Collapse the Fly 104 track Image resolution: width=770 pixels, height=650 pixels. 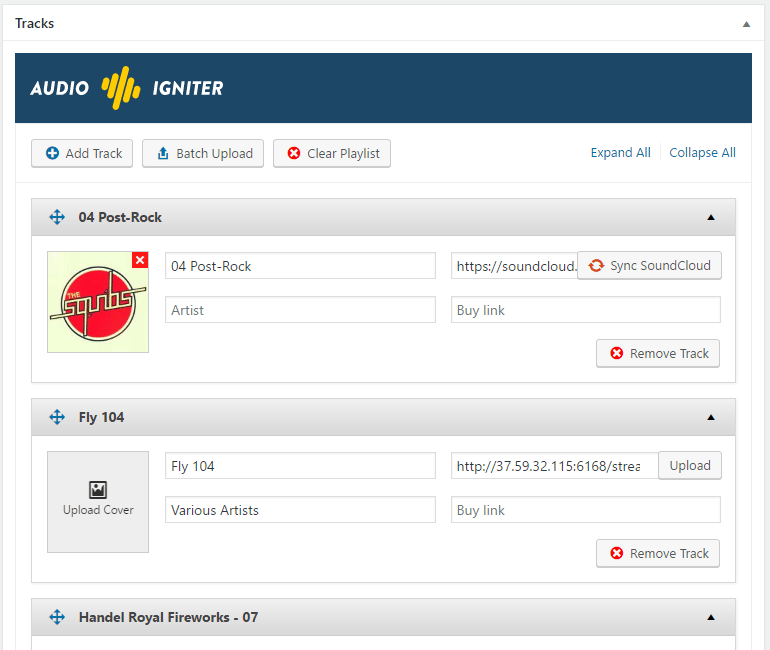tap(711, 417)
